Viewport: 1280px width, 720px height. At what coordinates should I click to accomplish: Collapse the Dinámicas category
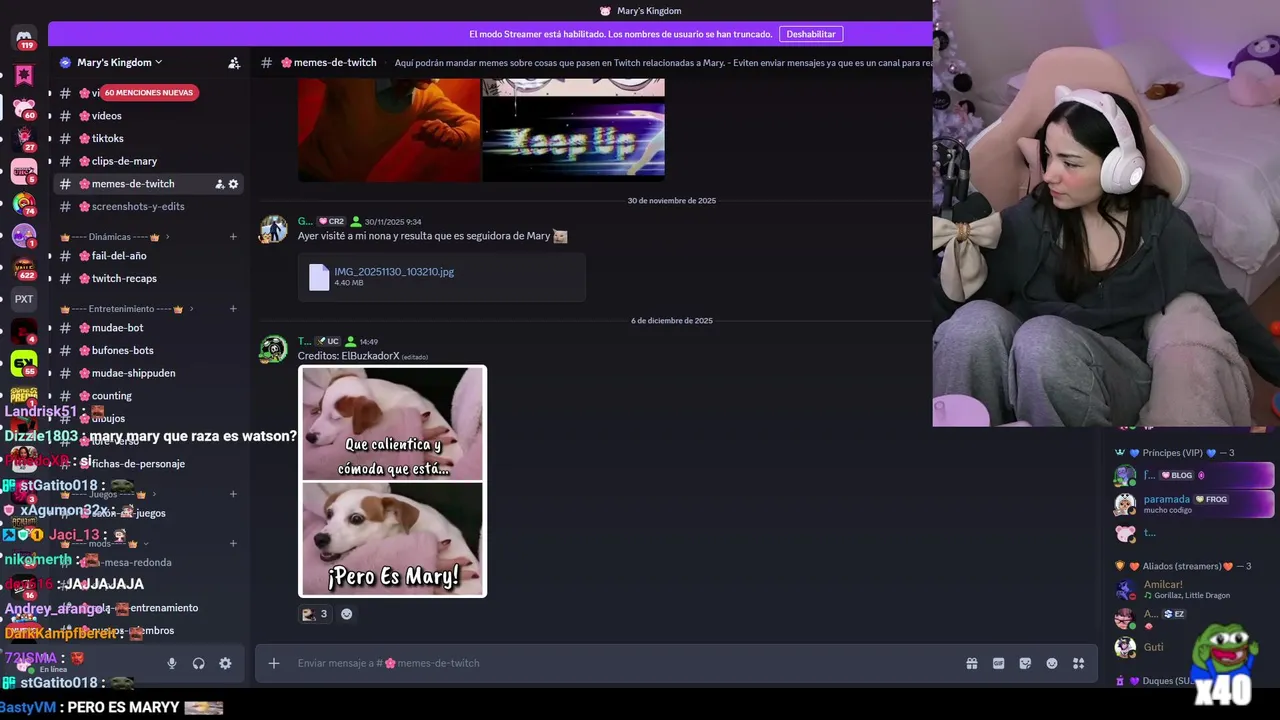pyautogui.click(x=110, y=237)
